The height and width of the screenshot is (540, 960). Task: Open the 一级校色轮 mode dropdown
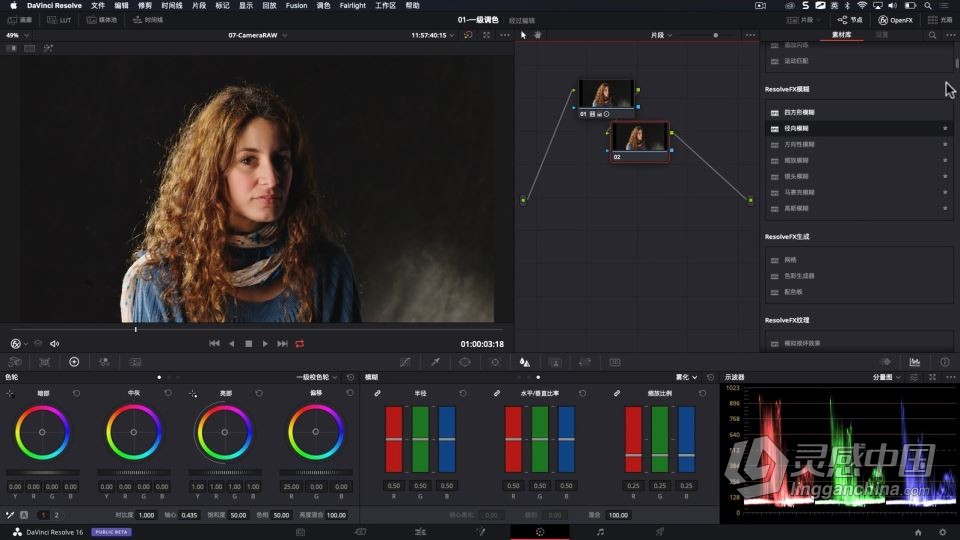coord(317,377)
